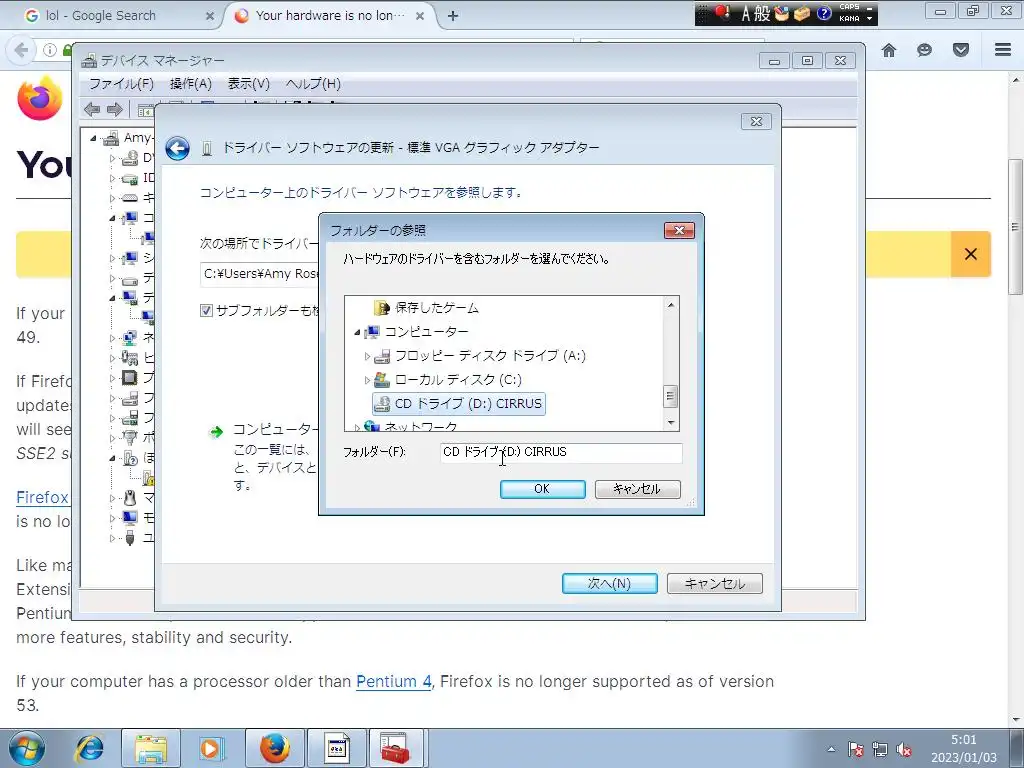This screenshot has height=768, width=1024.
Task: Click IME conversion mode 般 button
Action: coord(762,14)
